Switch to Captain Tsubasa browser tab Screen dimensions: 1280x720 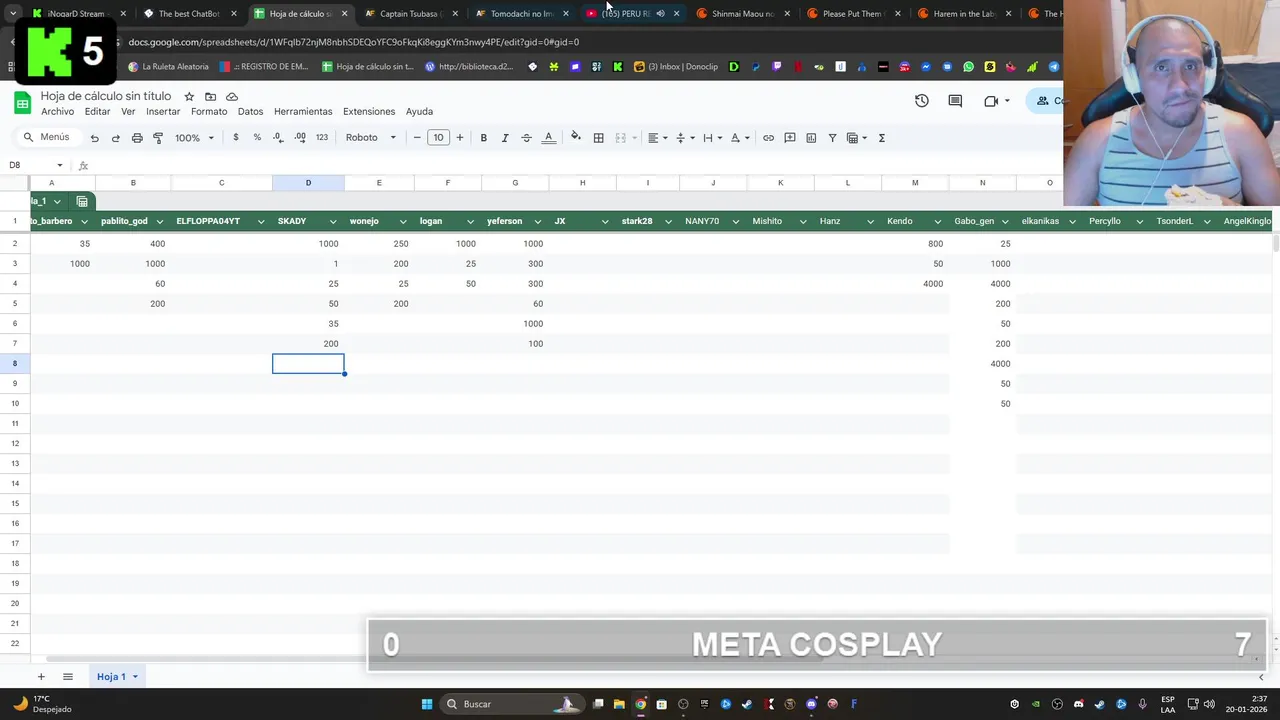pyautogui.click(x=409, y=14)
